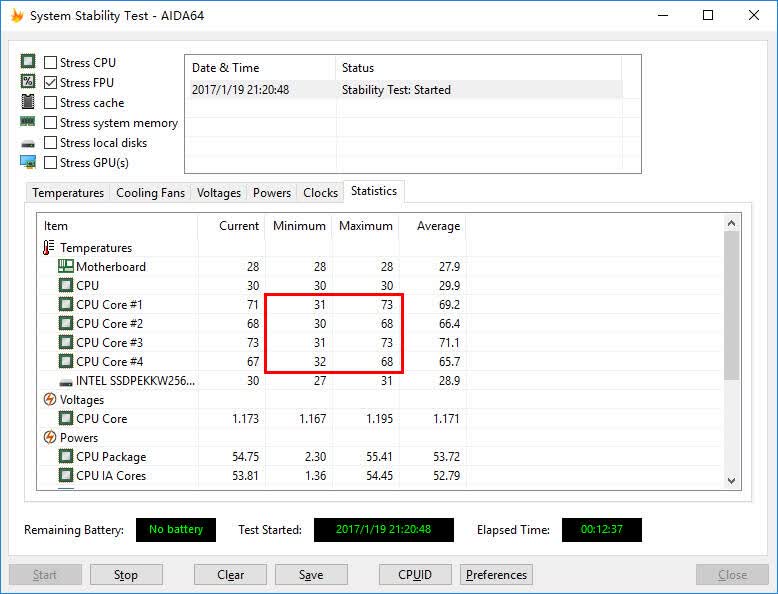
Task: Click the scroll-down arrow of statistics list
Action: 731,480
